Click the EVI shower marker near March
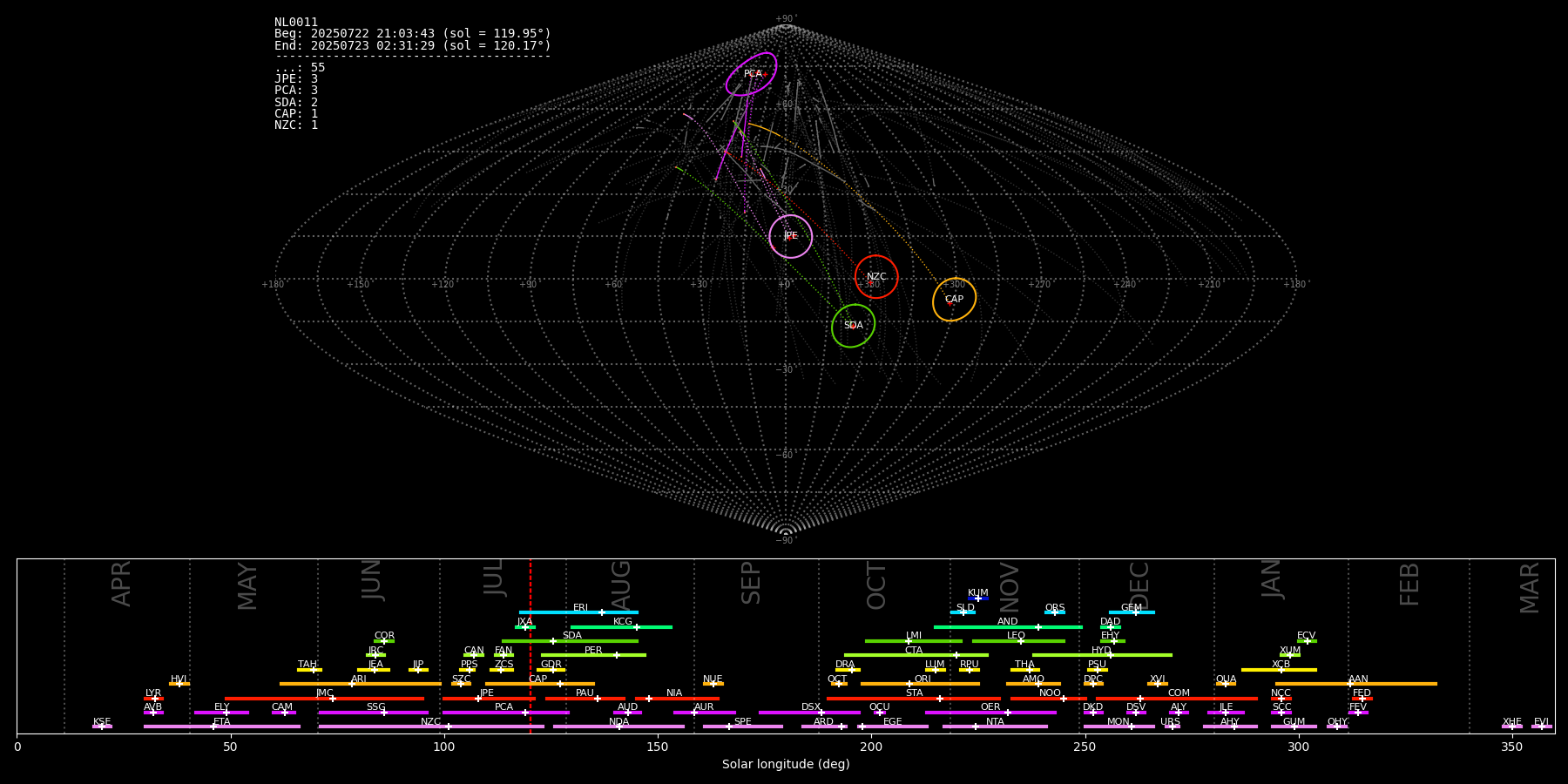The width and height of the screenshot is (1568, 784). click(1541, 727)
